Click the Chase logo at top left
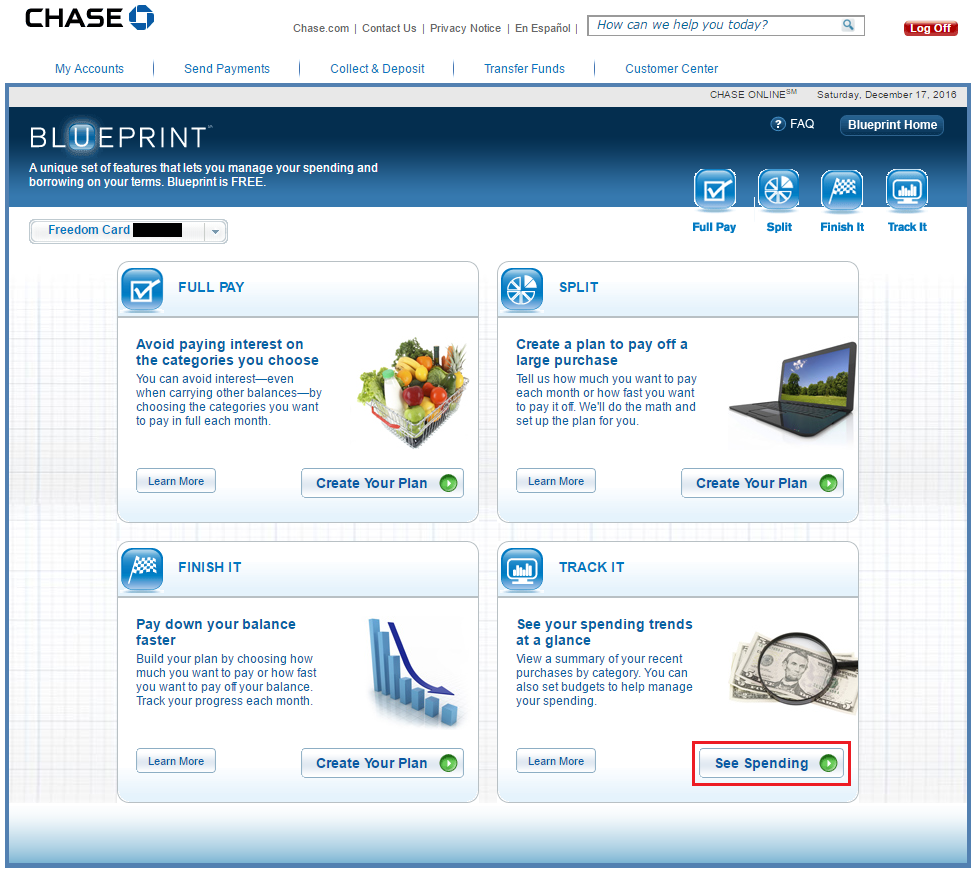This screenshot has height=874, width=977. [89, 18]
